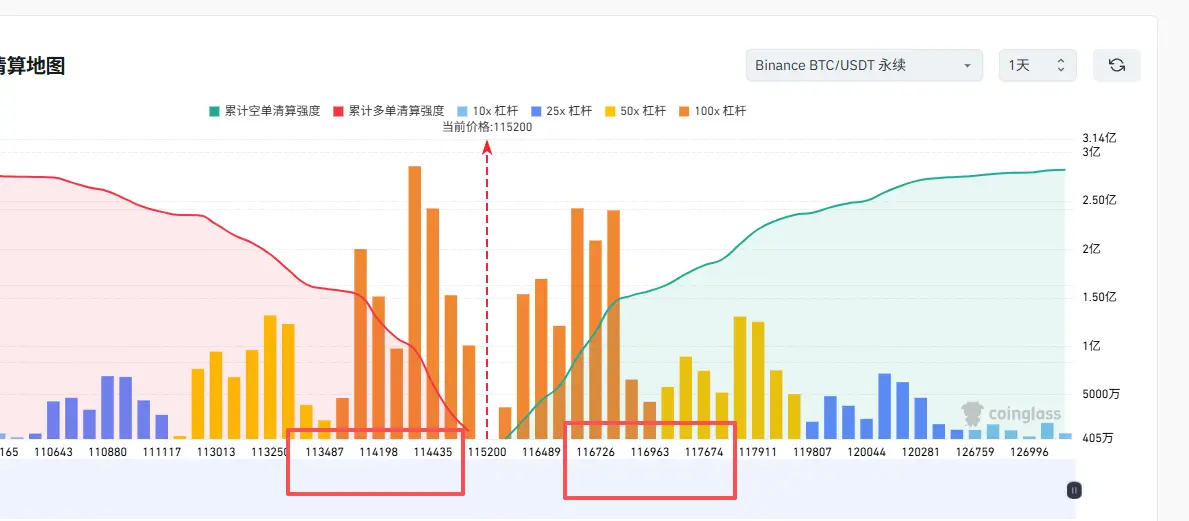Toggle the 10x 杠杆 legend item
The image size is (1189, 521).
click(487, 111)
